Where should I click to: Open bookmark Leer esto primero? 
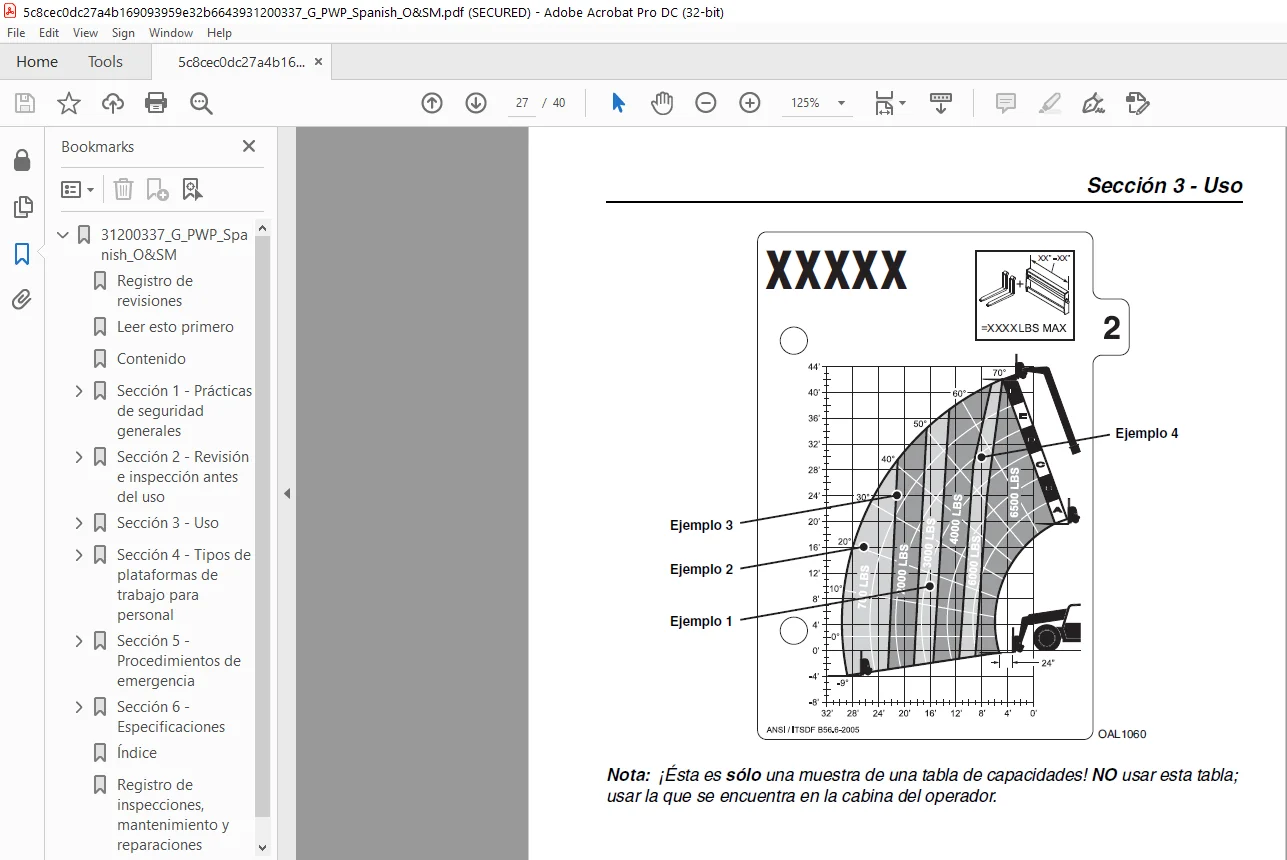(x=175, y=327)
